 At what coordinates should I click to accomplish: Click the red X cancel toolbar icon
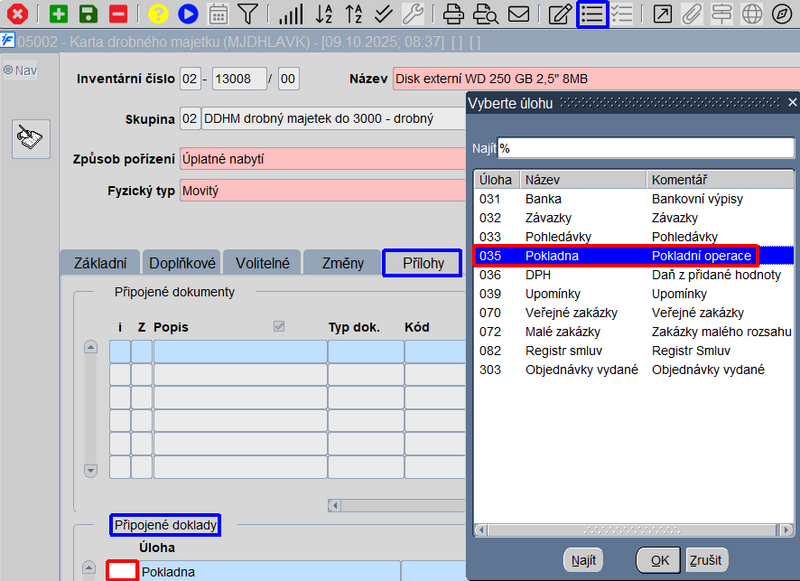click(x=17, y=14)
